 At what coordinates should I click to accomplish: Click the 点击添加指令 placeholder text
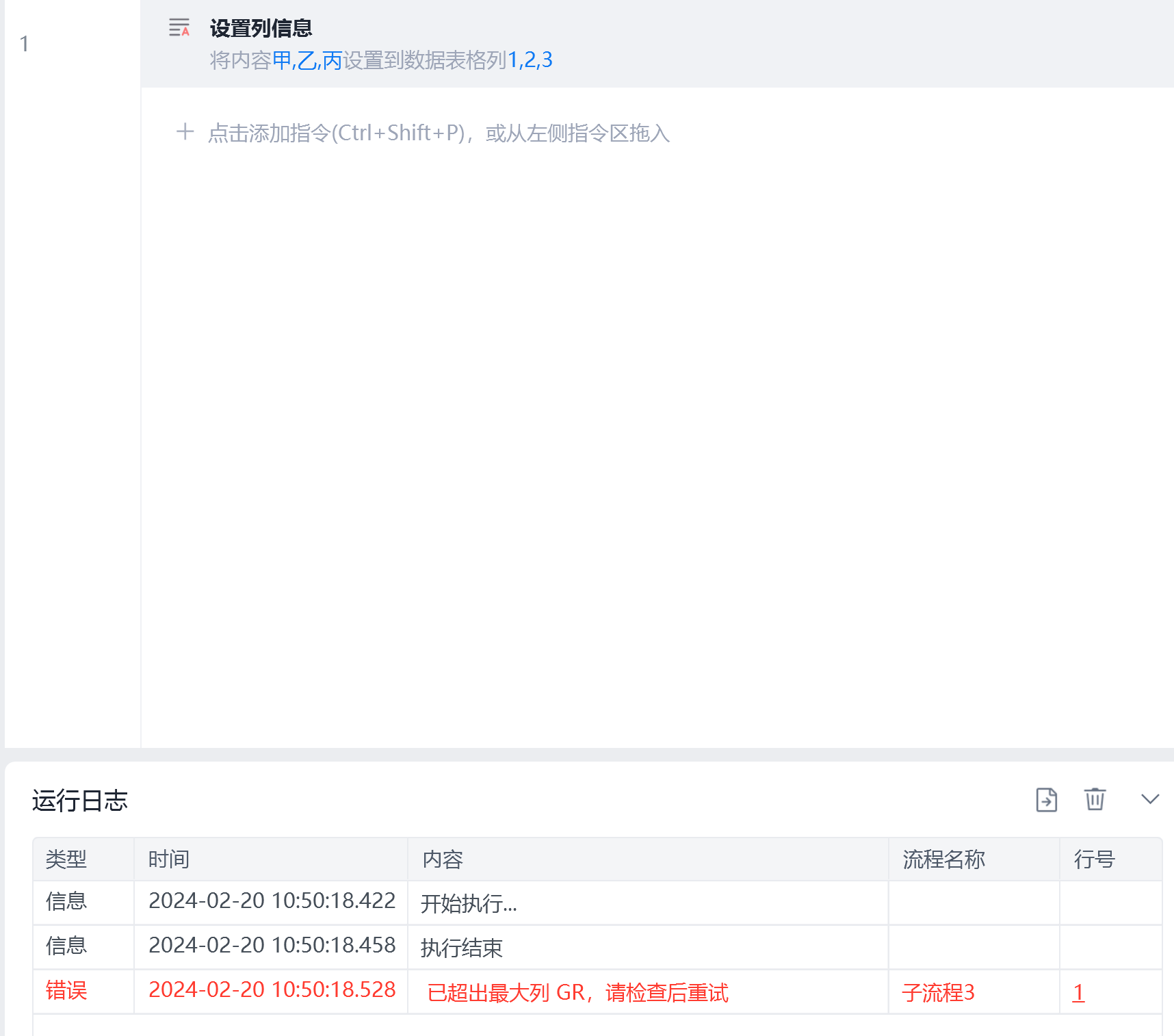coord(439,133)
